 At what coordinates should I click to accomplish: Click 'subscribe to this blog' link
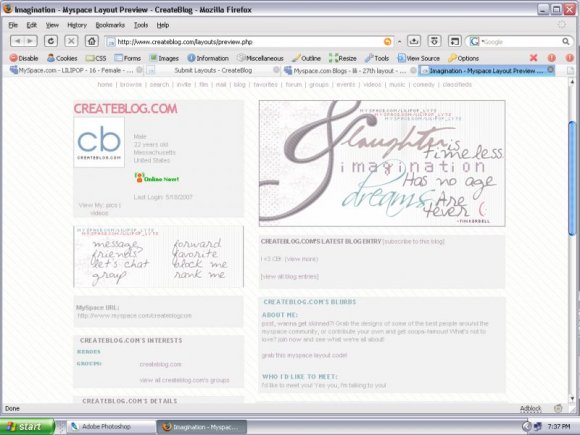click(414, 241)
